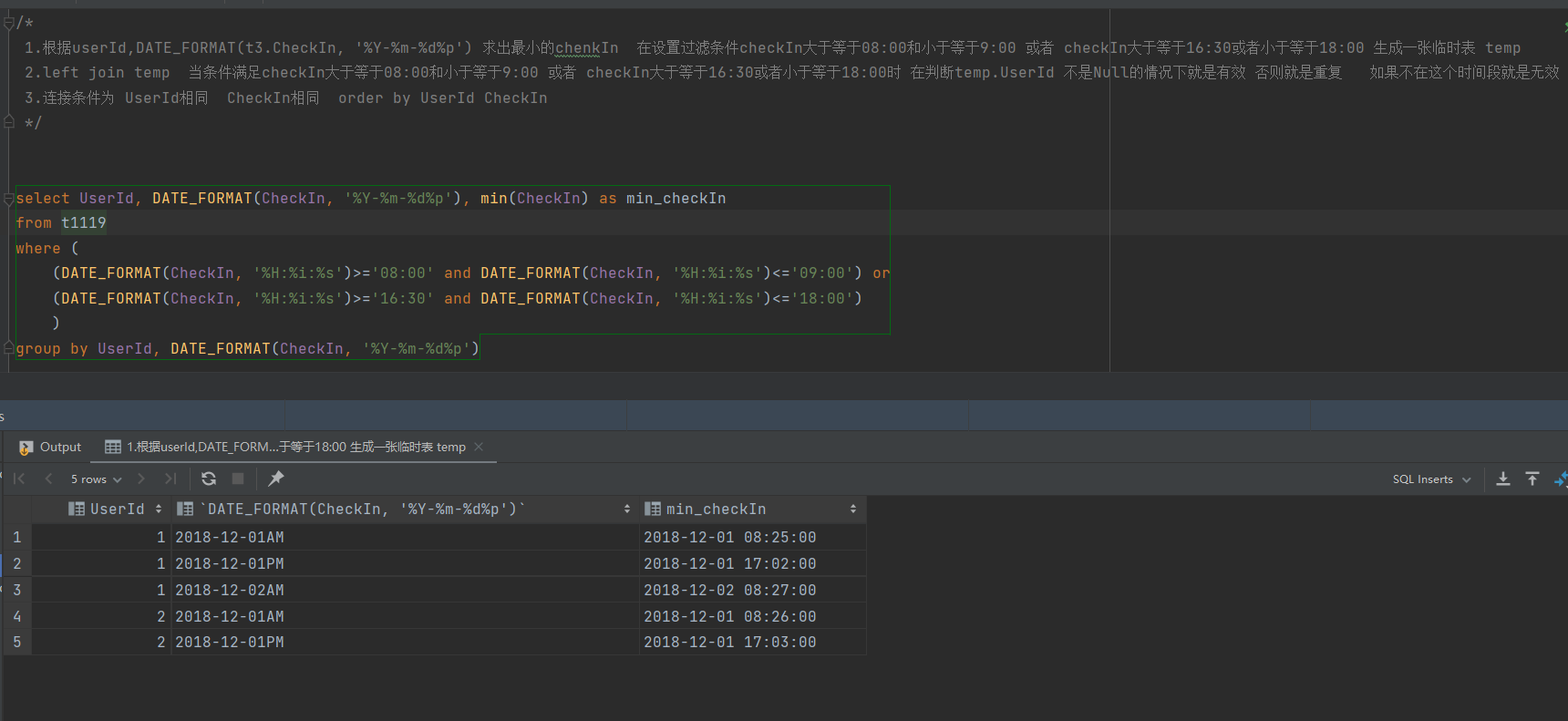Sort by the UserId column arrows
Viewport: 1568px width, 721px height.
(159, 509)
